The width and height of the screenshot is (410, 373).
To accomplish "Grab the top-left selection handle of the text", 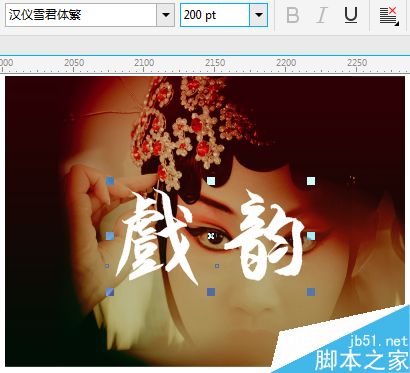I will click(110, 181).
